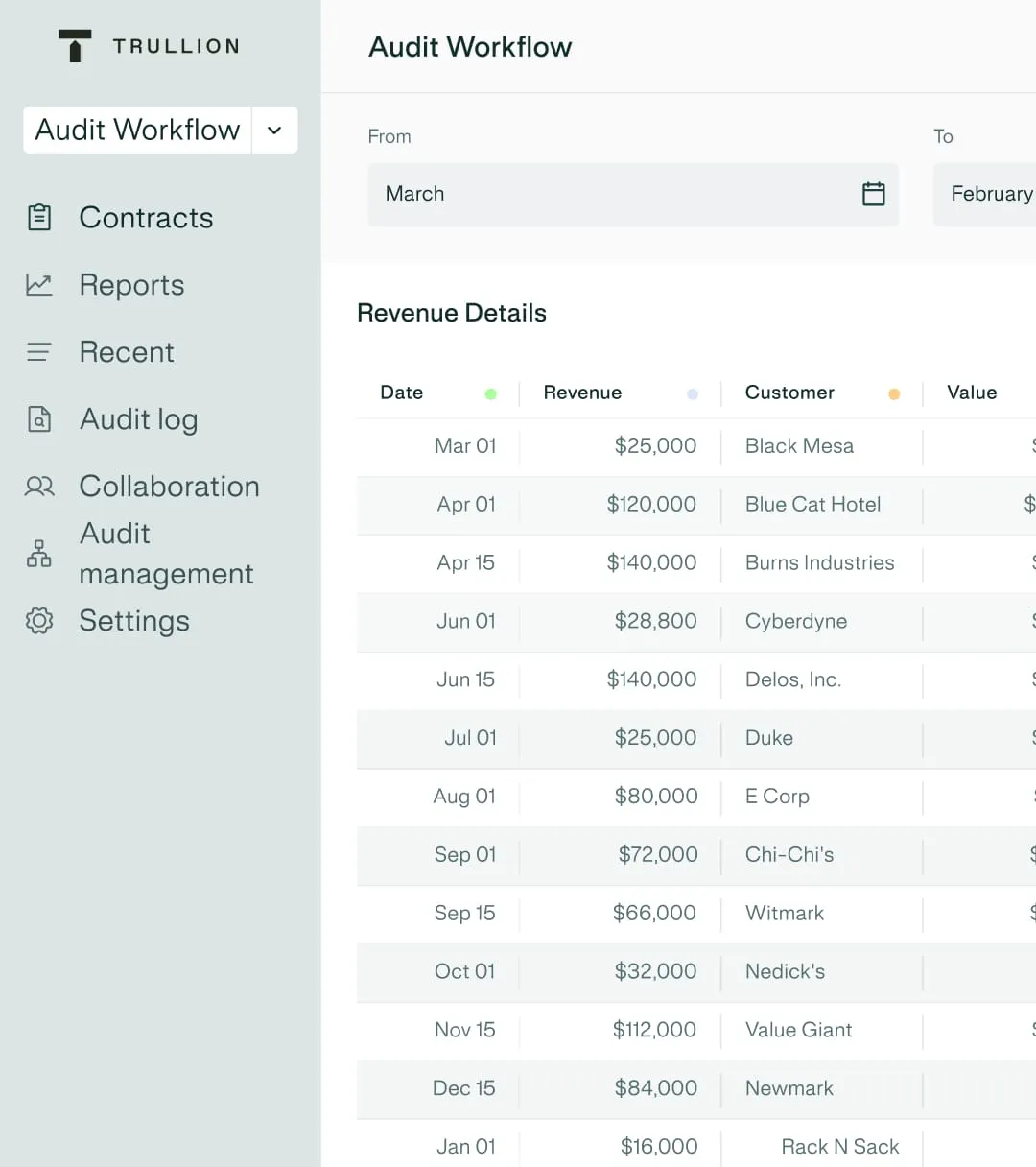This screenshot has width=1036, height=1167.
Task: Select the Duke customer cell
Action: click(x=769, y=738)
